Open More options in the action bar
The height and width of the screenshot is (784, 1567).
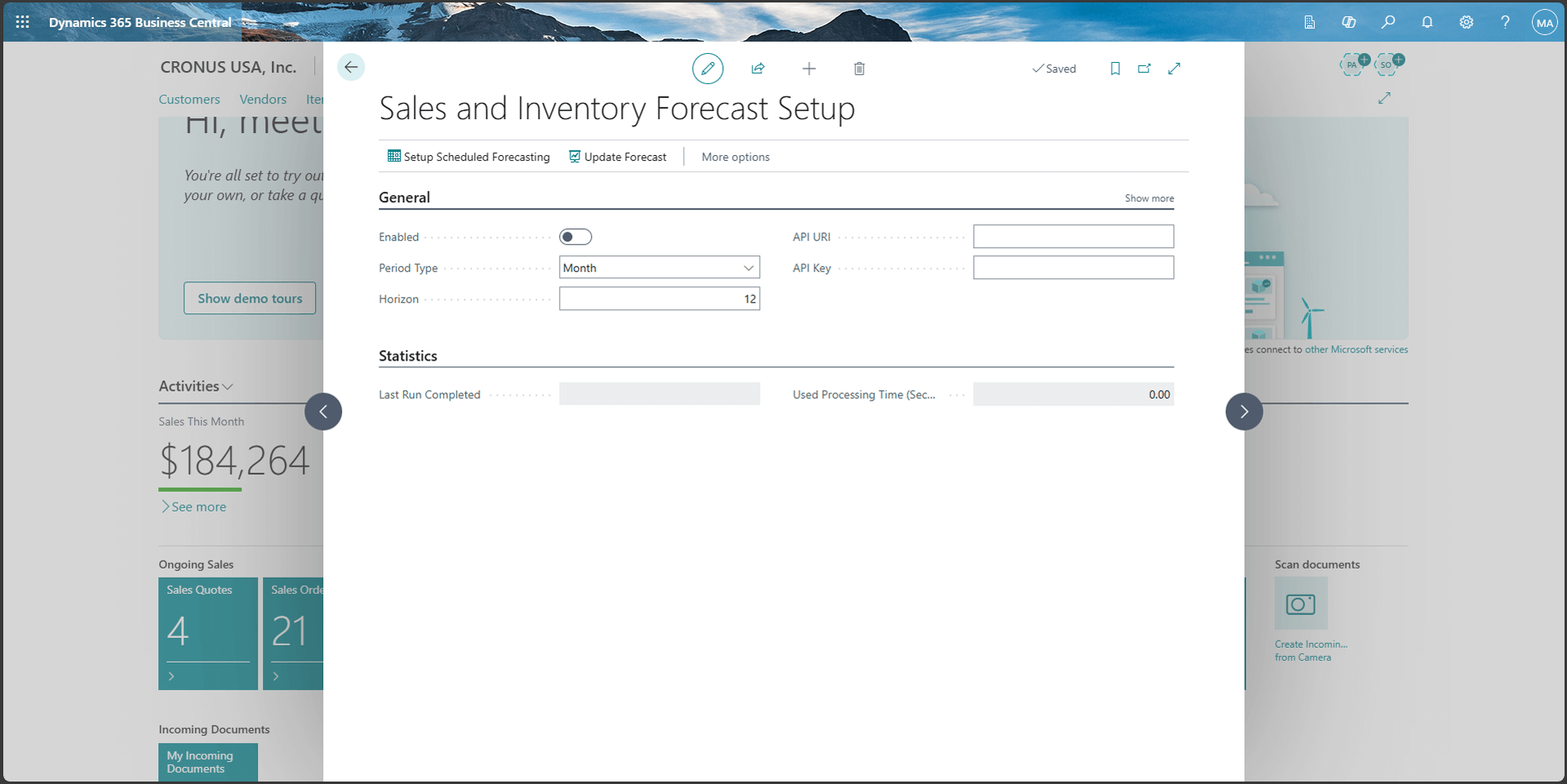pyautogui.click(x=735, y=157)
